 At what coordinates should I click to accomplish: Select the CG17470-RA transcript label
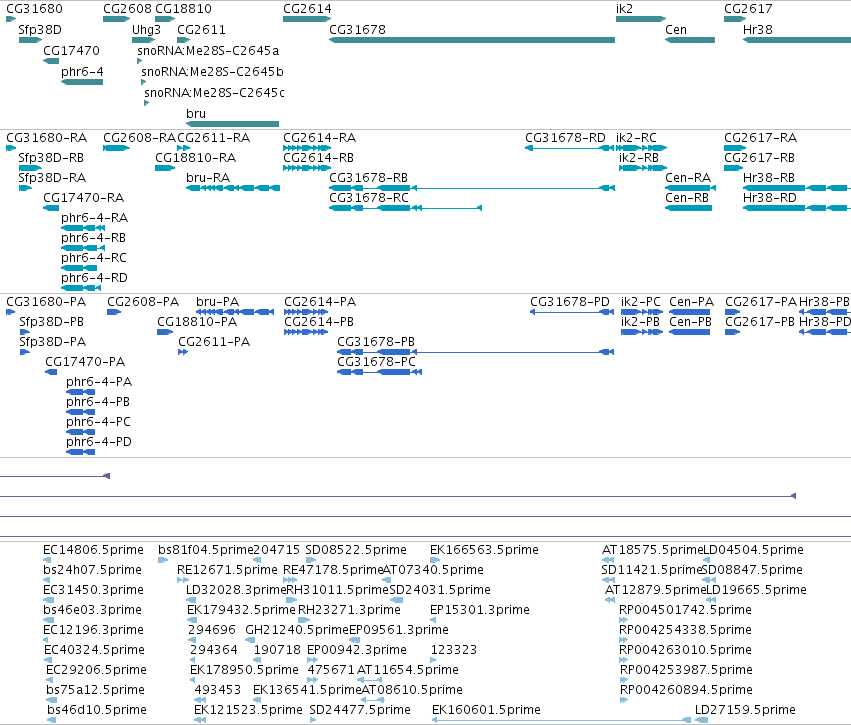point(84,198)
